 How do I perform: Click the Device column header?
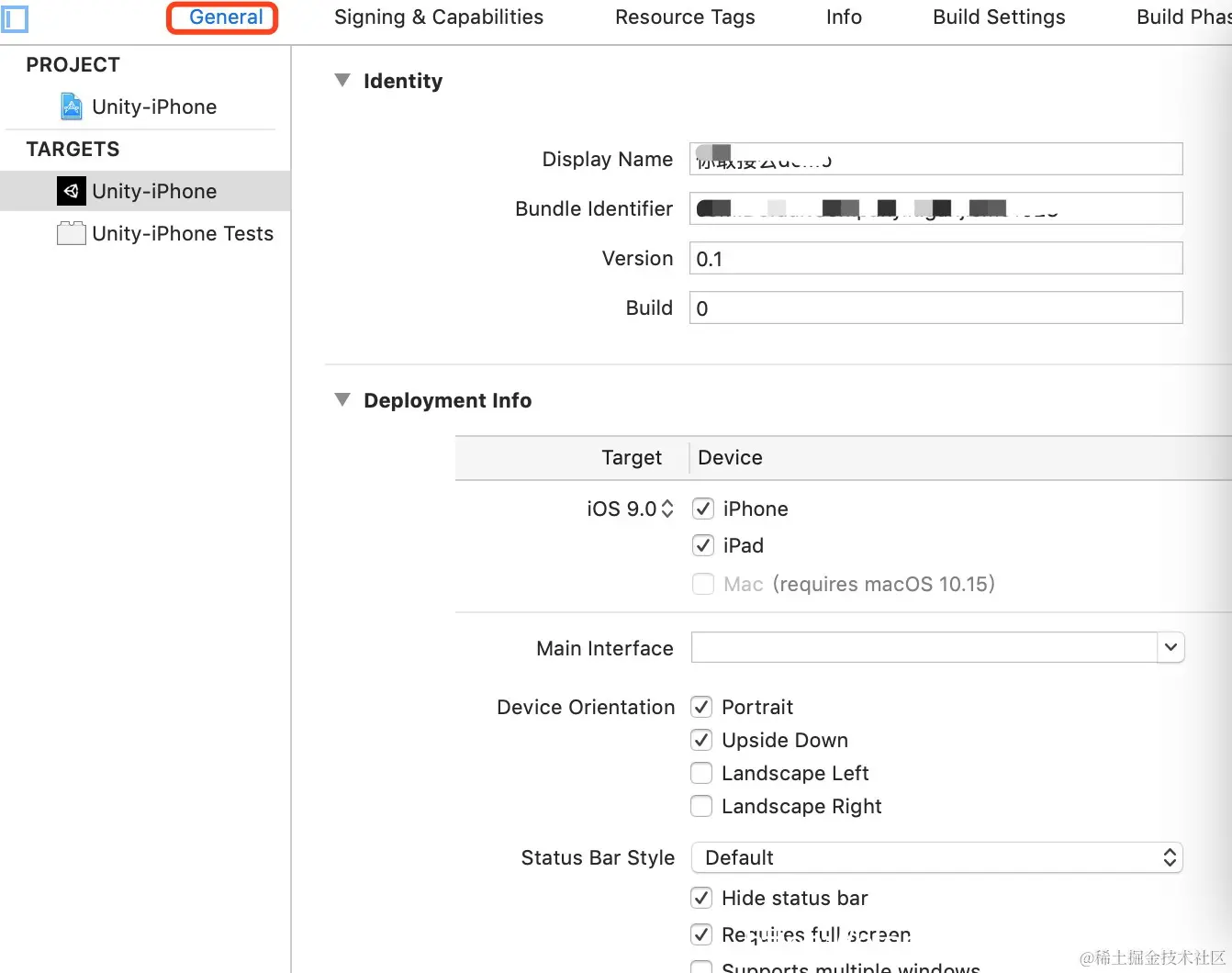click(730, 457)
